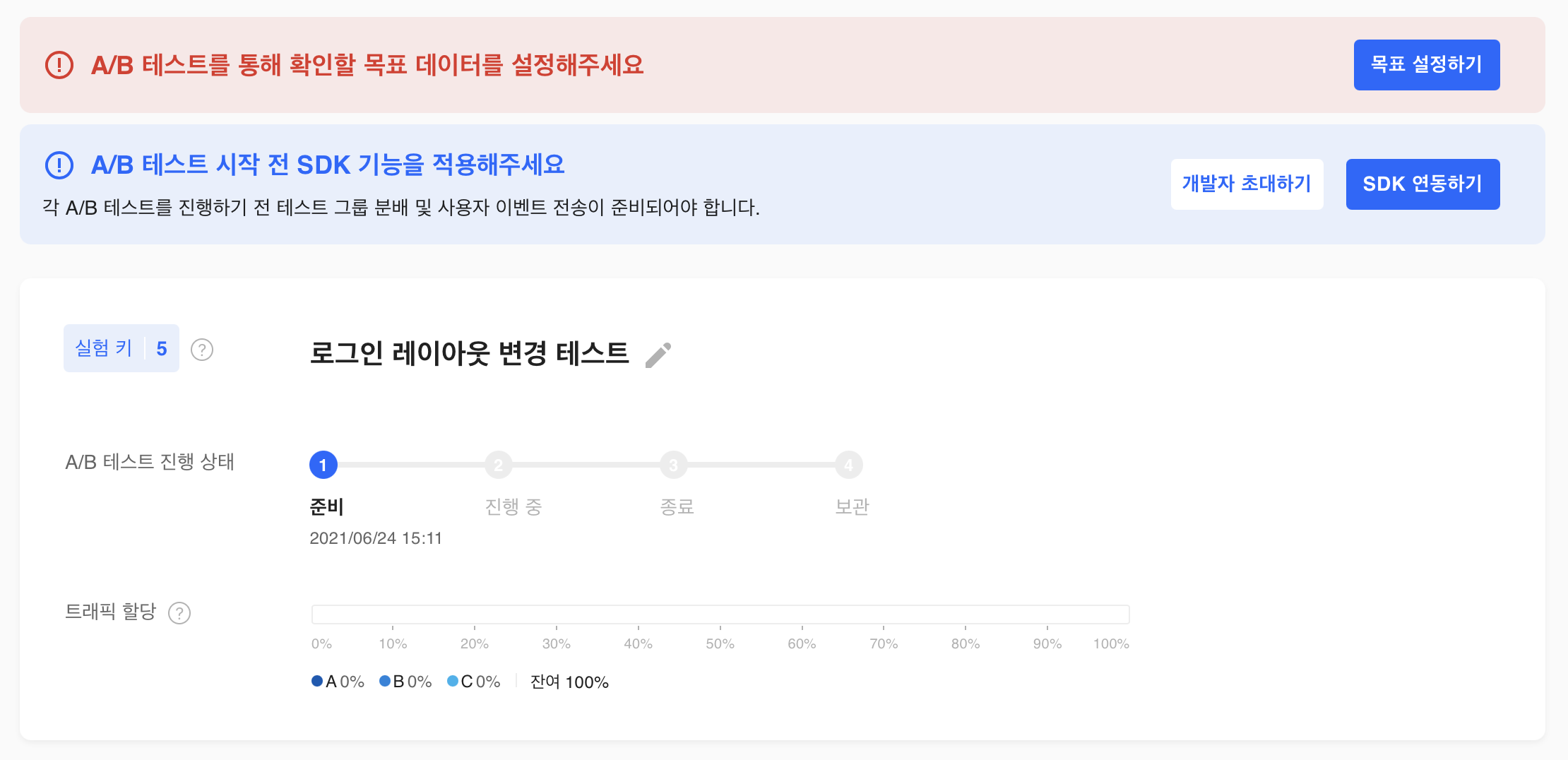Click SDK 연동하기 button
This screenshot has height=760, width=1568.
coord(1423,184)
